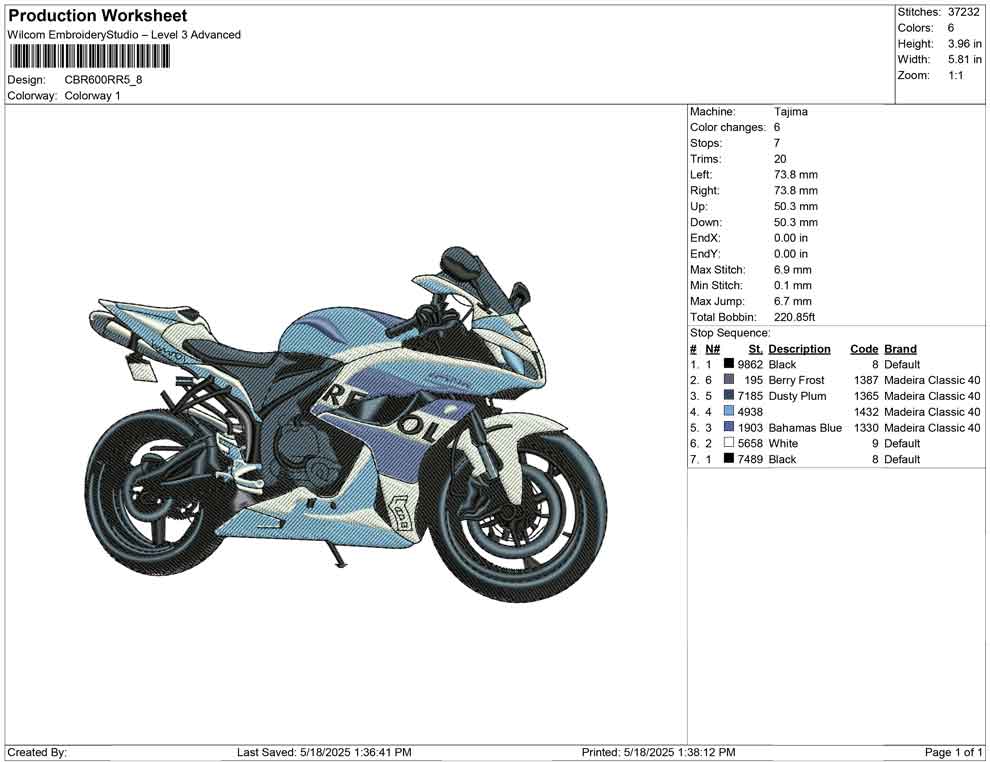The height and width of the screenshot is (762, 990).
Task: Click the last Black swatch with 7489 stitches
Action: 729,459
